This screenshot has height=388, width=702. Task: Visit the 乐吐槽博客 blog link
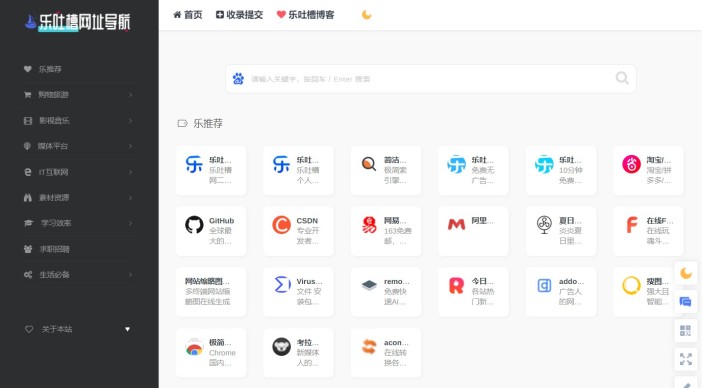[305, 15]
